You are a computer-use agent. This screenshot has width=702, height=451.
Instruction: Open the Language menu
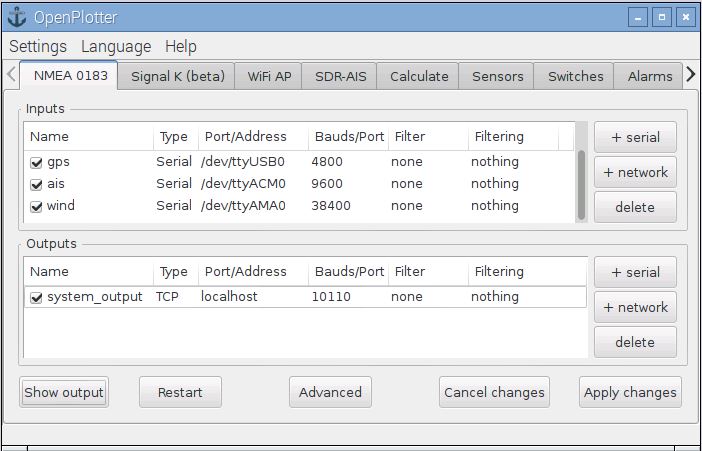click(x=116, y=46)
